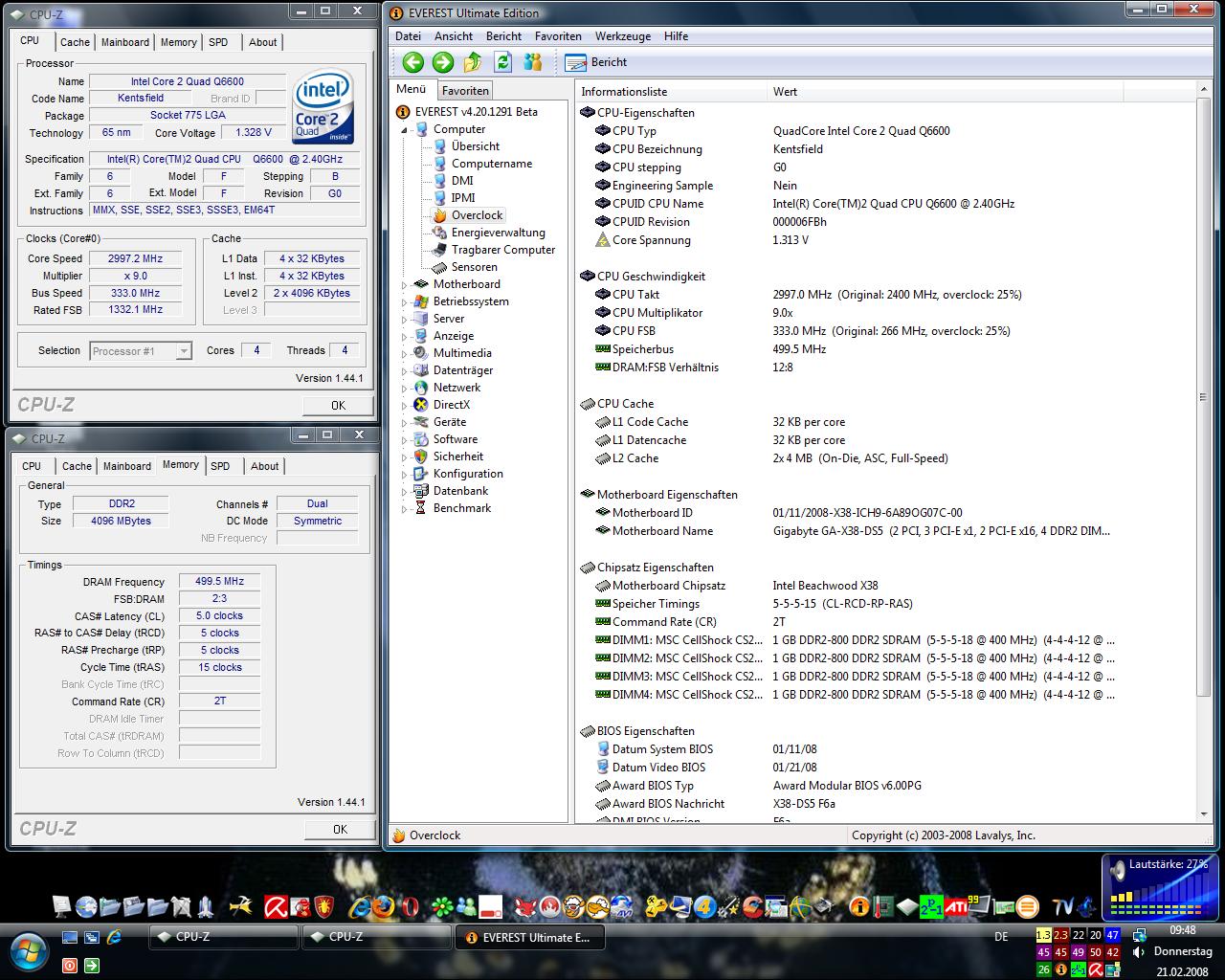Open the Bericht report button
Viewport: 1225px width, 980px height.
[596, 62]
